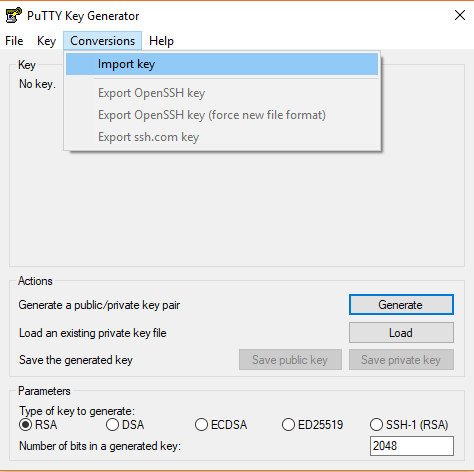Choose Import key from the Conversions menu
This screenshot has width=474, height=472.
(222, 64)
